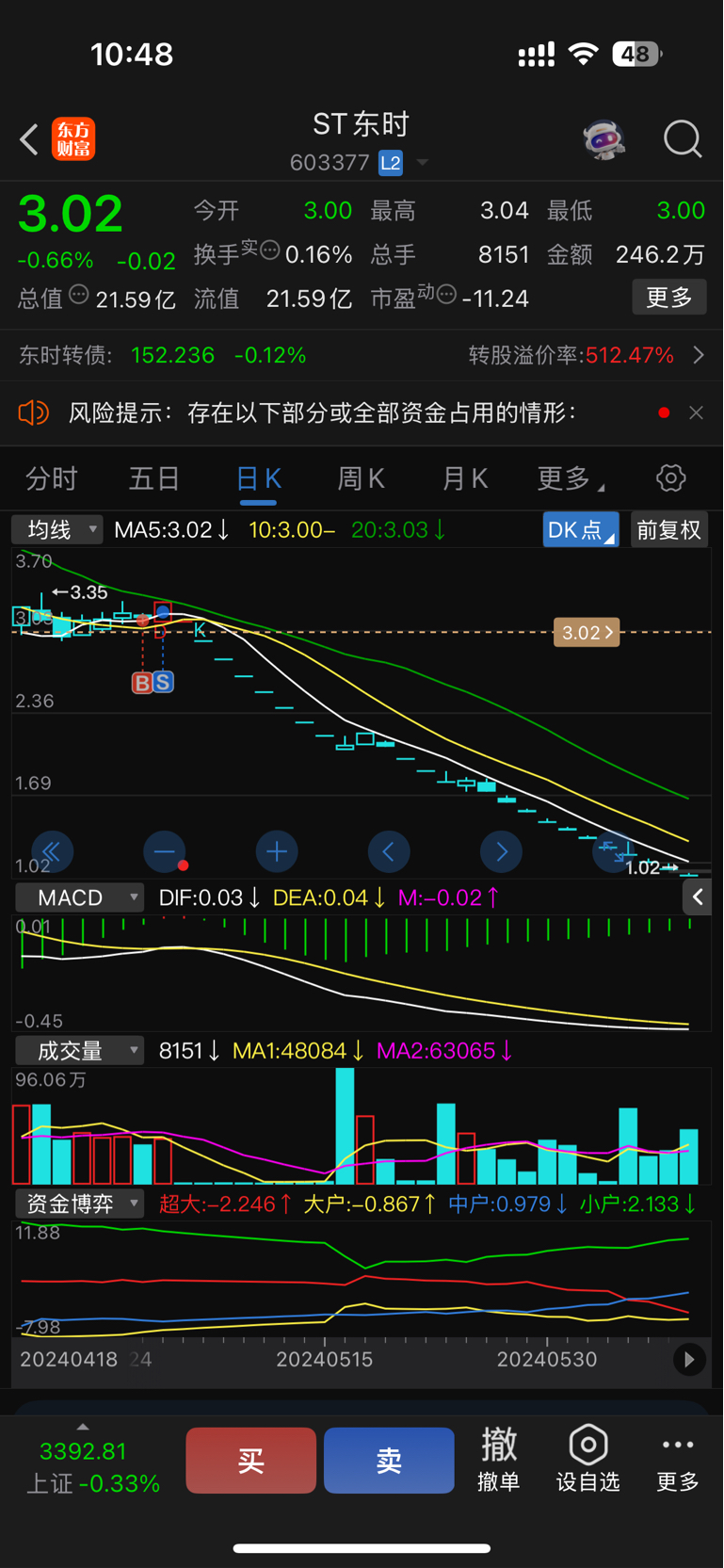Image resolution: width=724 pixels, height=1568 pixels.
Task: Open the 资金博弈 indicator dropdown
Action: (80, 1204)
